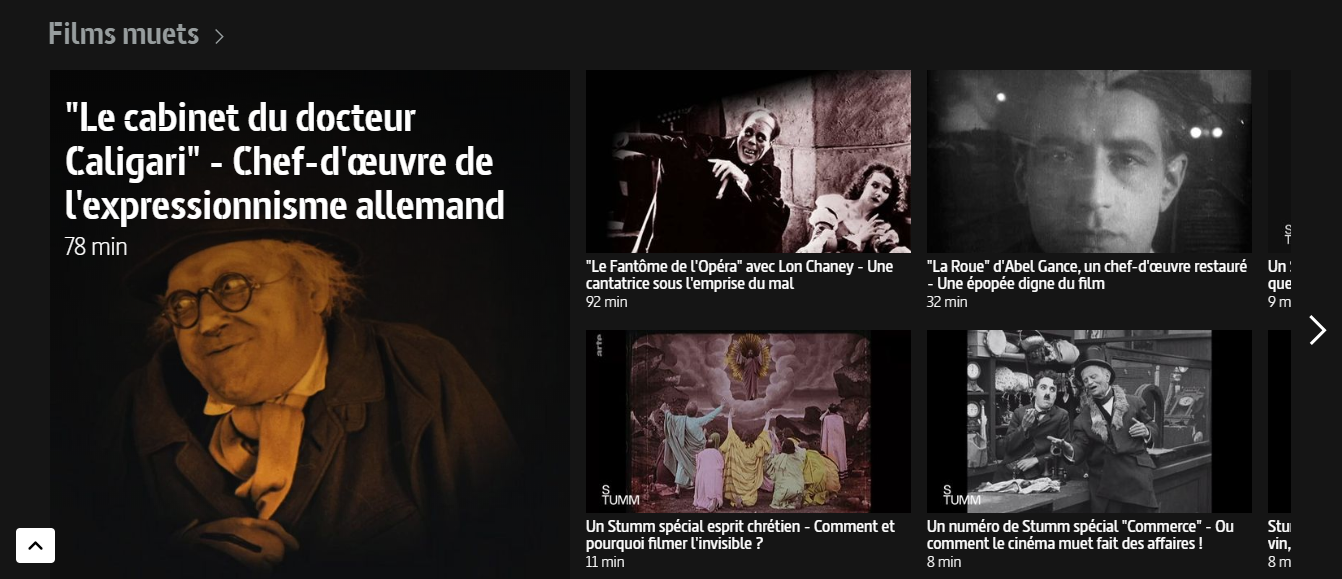The width and height of the screenshot is (1342, 579).
Task: Open the Le Fantôme de l'Opéra title link
Action: [739, 275]
